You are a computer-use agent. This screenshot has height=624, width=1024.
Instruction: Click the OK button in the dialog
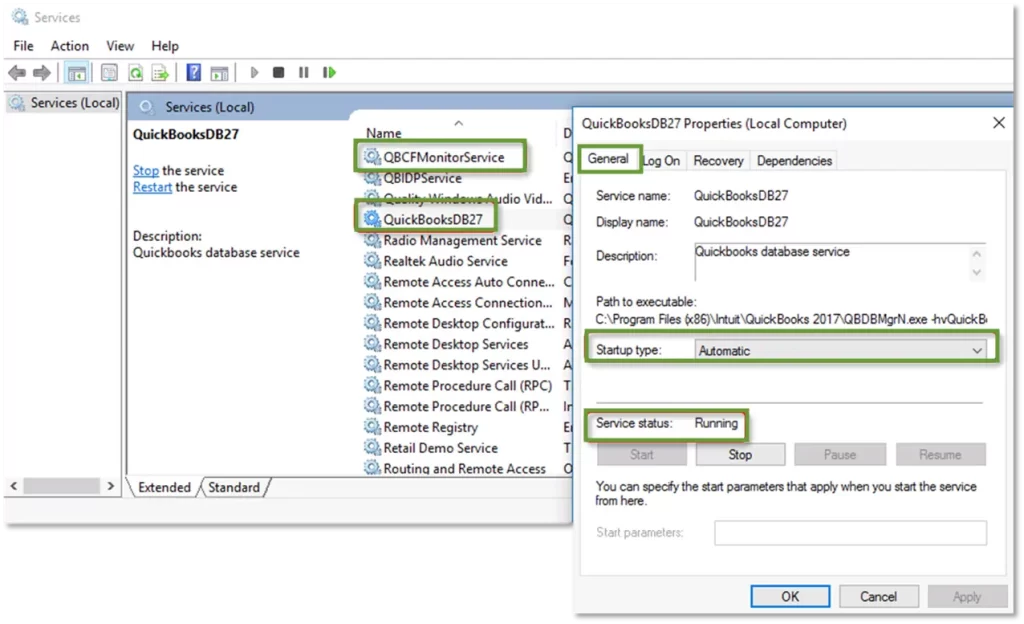click(789, 596)
